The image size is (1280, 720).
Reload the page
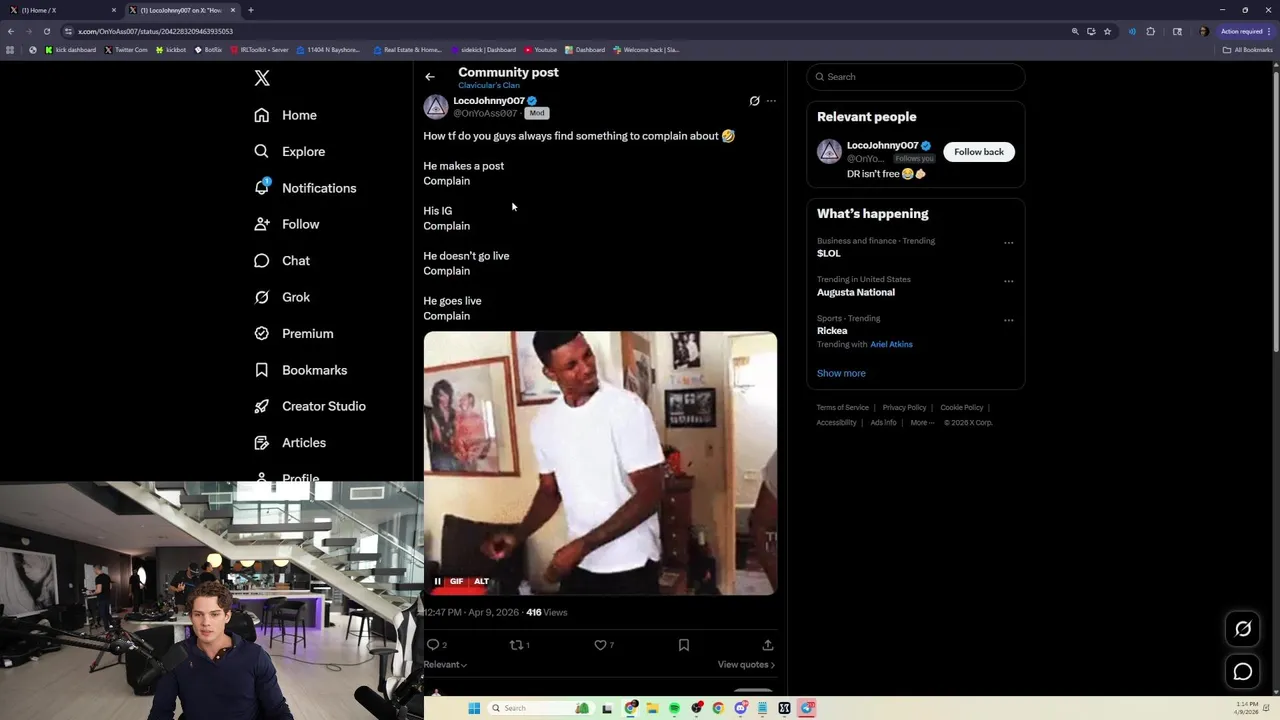[x=46, y=31]
